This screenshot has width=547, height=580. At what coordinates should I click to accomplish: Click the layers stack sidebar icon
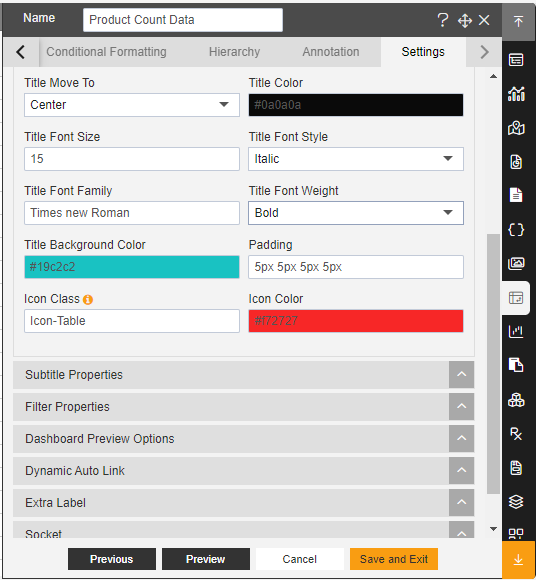516,502
